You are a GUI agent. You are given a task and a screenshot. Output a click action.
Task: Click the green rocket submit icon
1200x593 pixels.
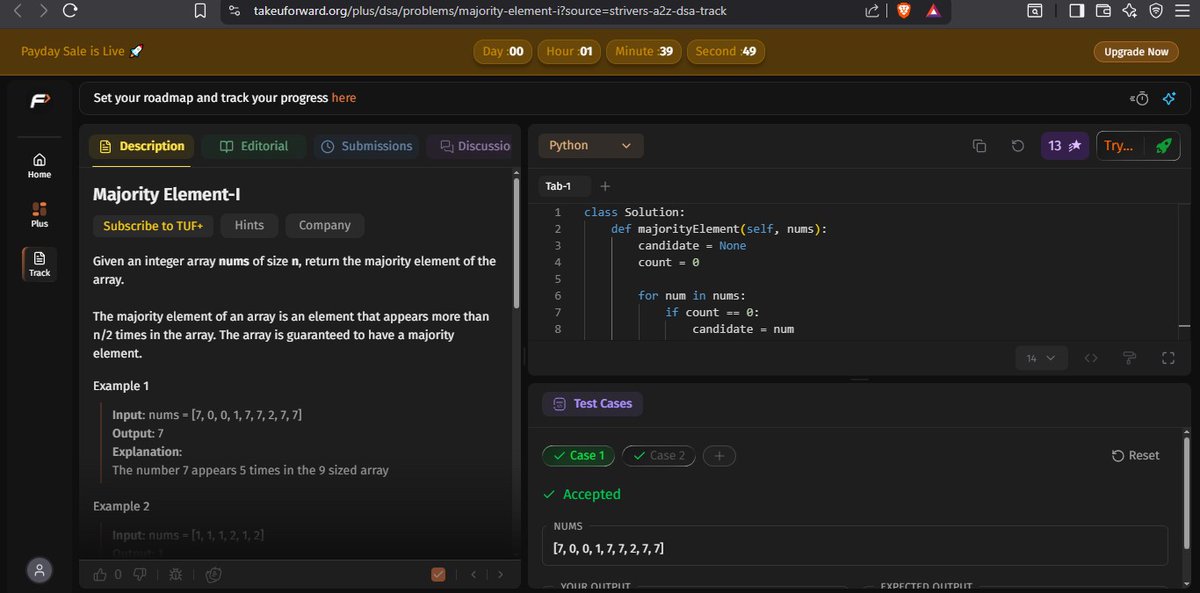(1163, 146)
